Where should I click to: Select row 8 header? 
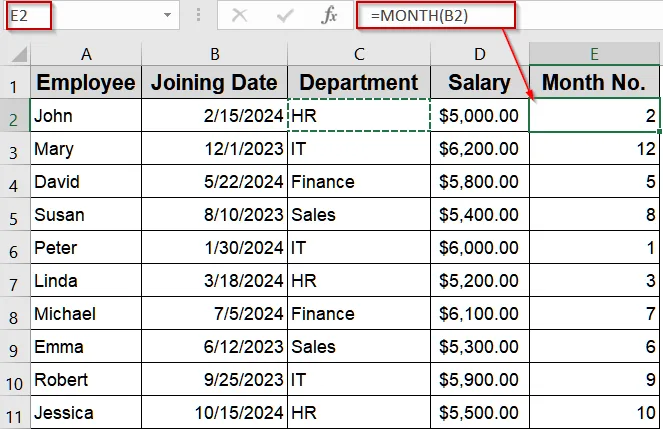coord(15,313)
